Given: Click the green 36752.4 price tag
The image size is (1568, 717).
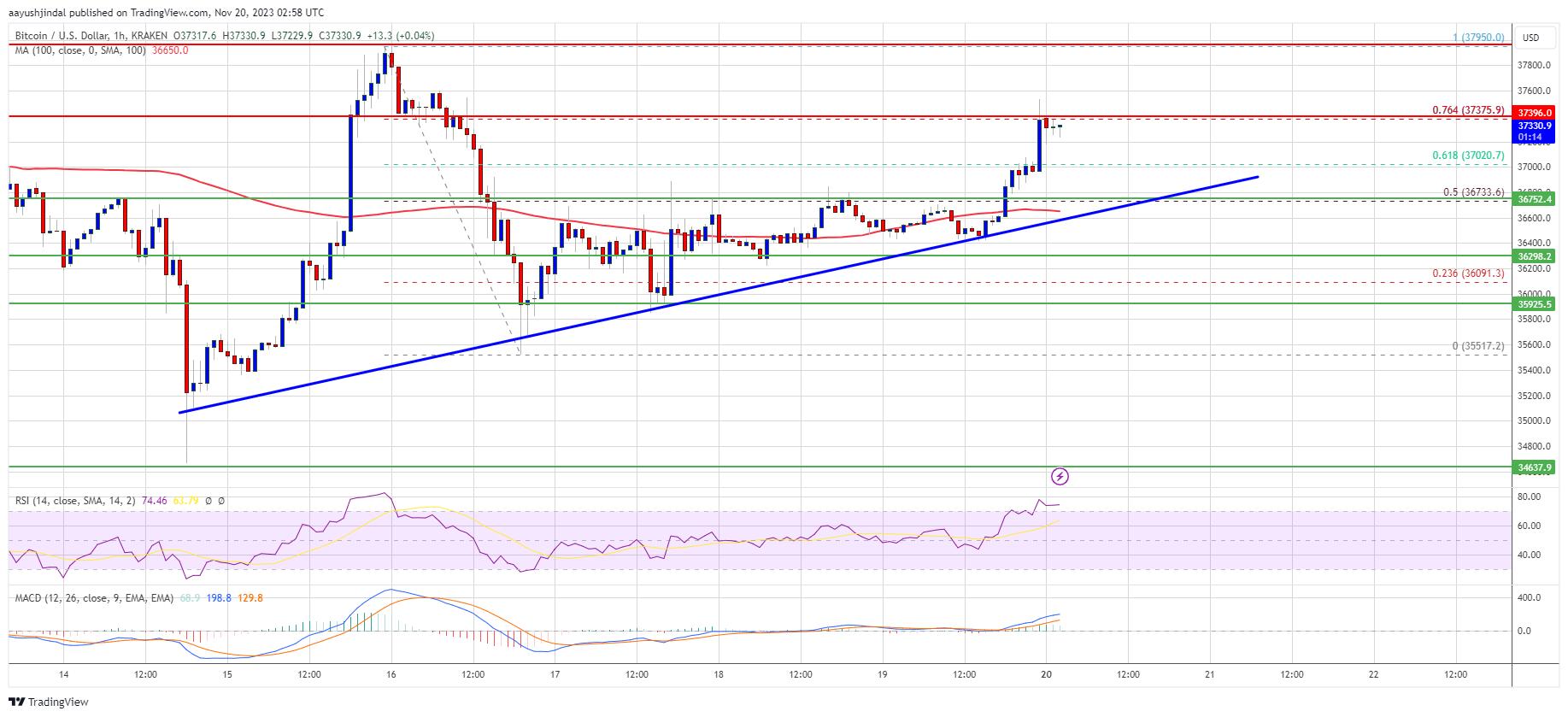Looking at the screenshot, I should pos(1534,199).
